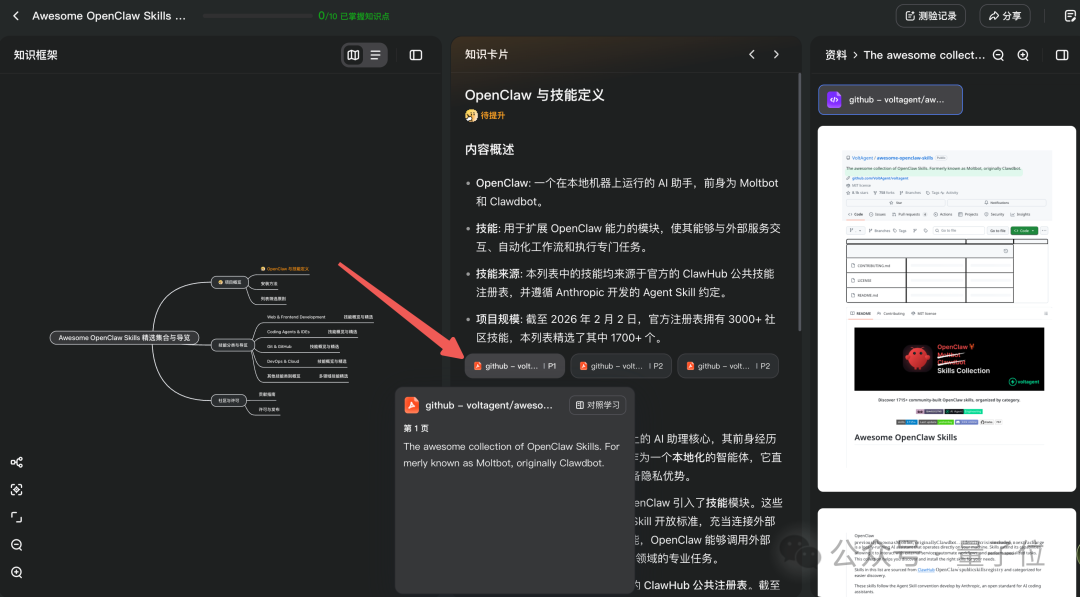Open the share graph icon at bottom left
This screenshot has width=1080, height=597.
point(16,462)
